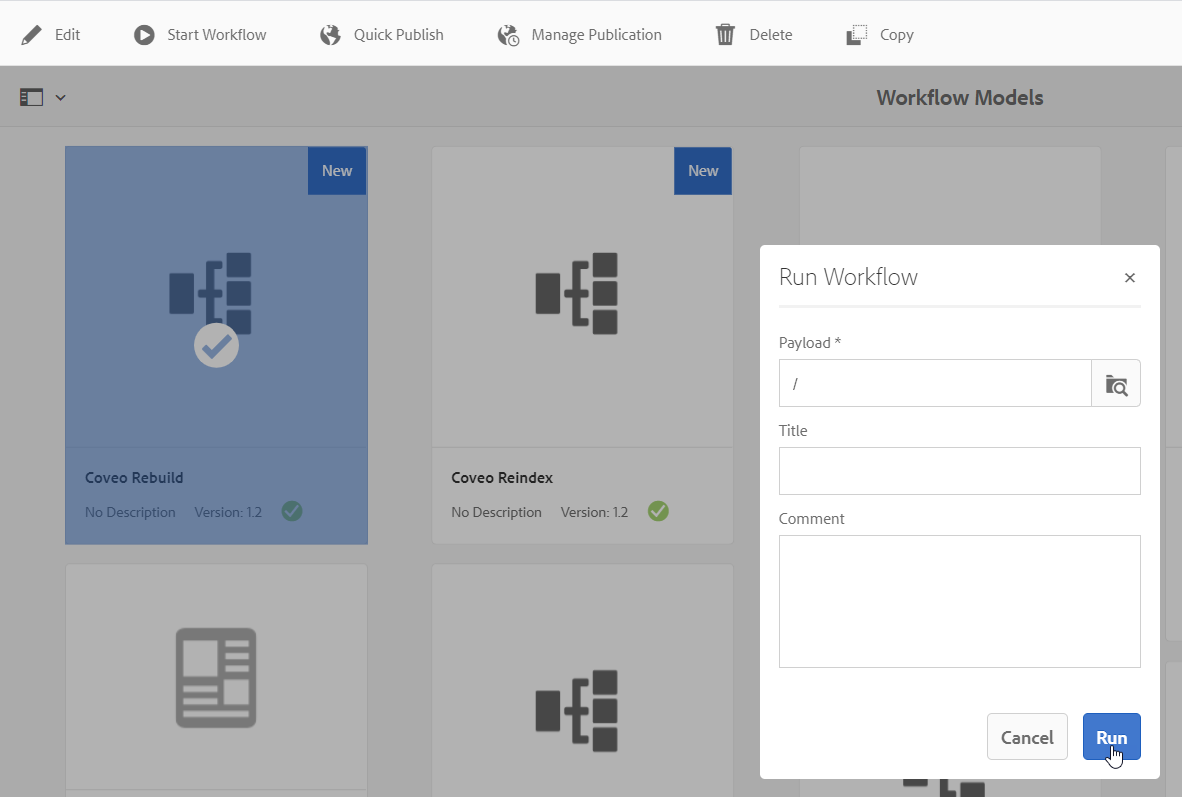1182x797 pixels.
Task: Click the New badge on Coveo Reindex card
Action: (x=703, y=170)
